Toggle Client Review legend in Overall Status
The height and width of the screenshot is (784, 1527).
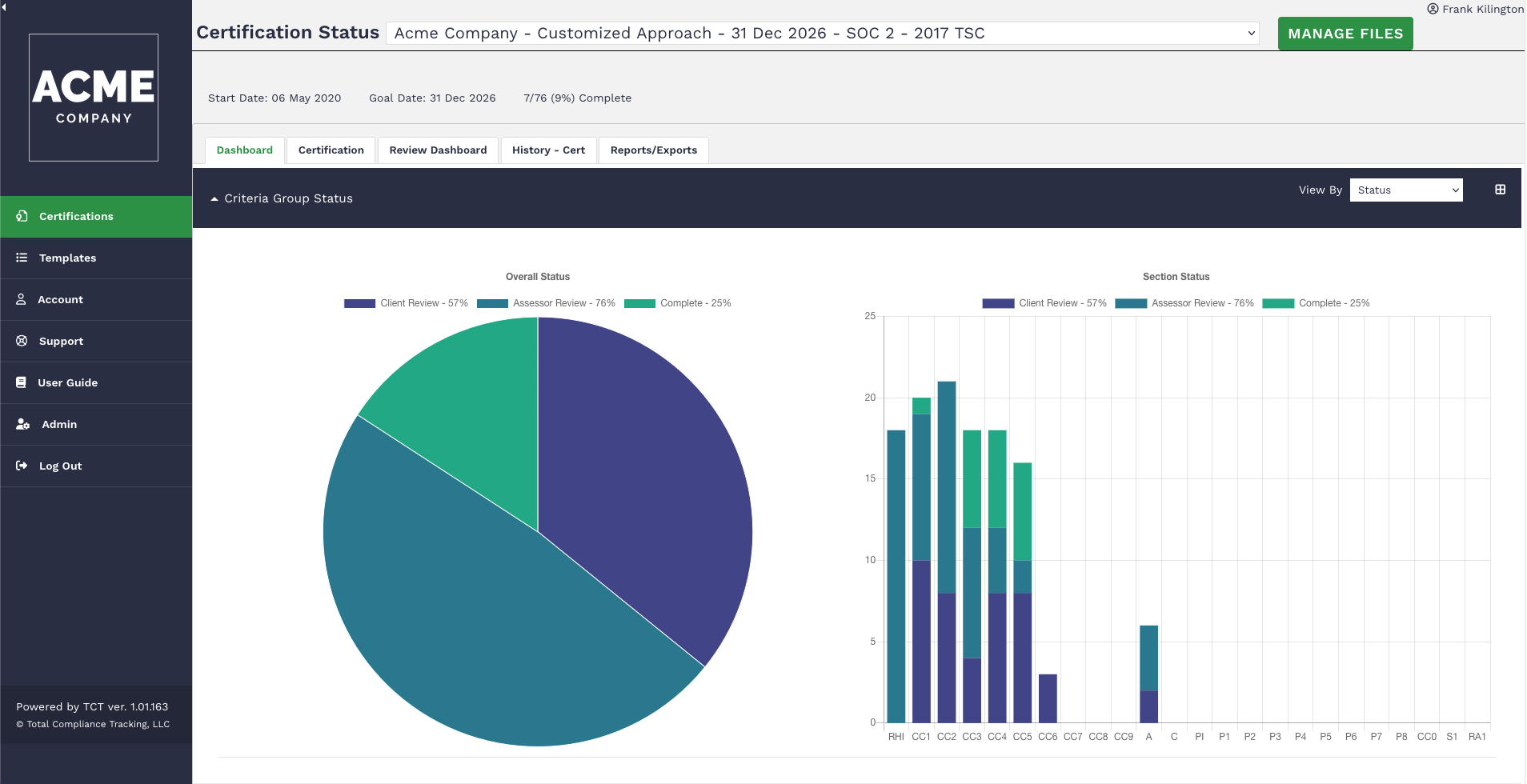(x=406, y=303)
